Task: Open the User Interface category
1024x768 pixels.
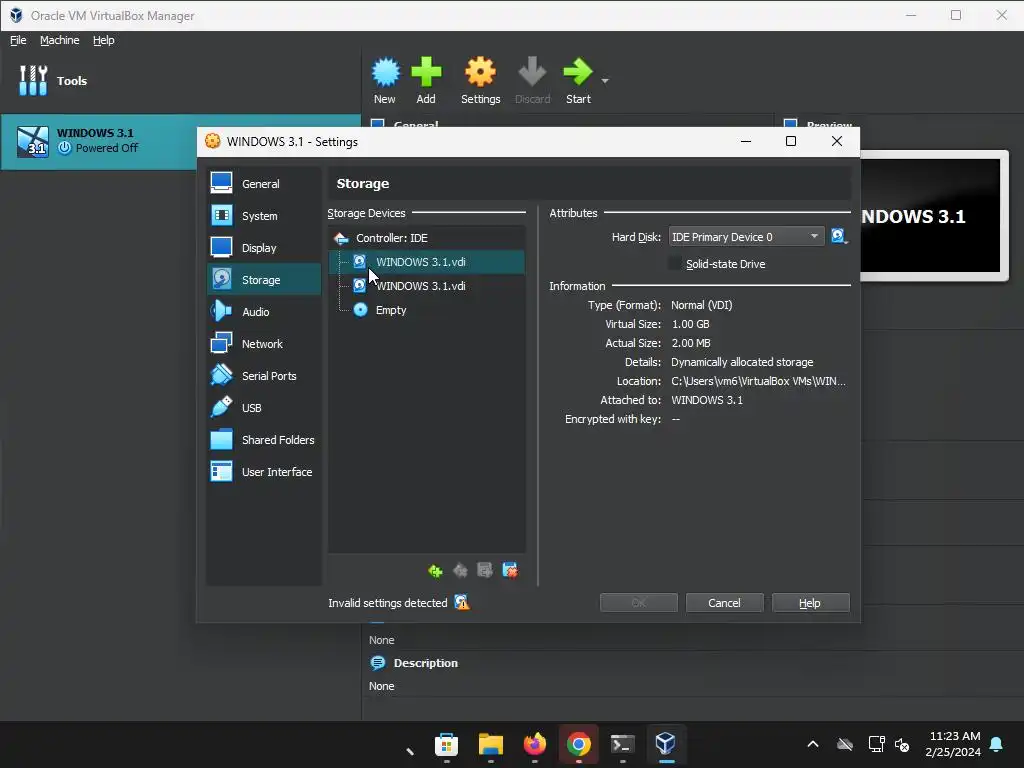Action: point(263,472)
